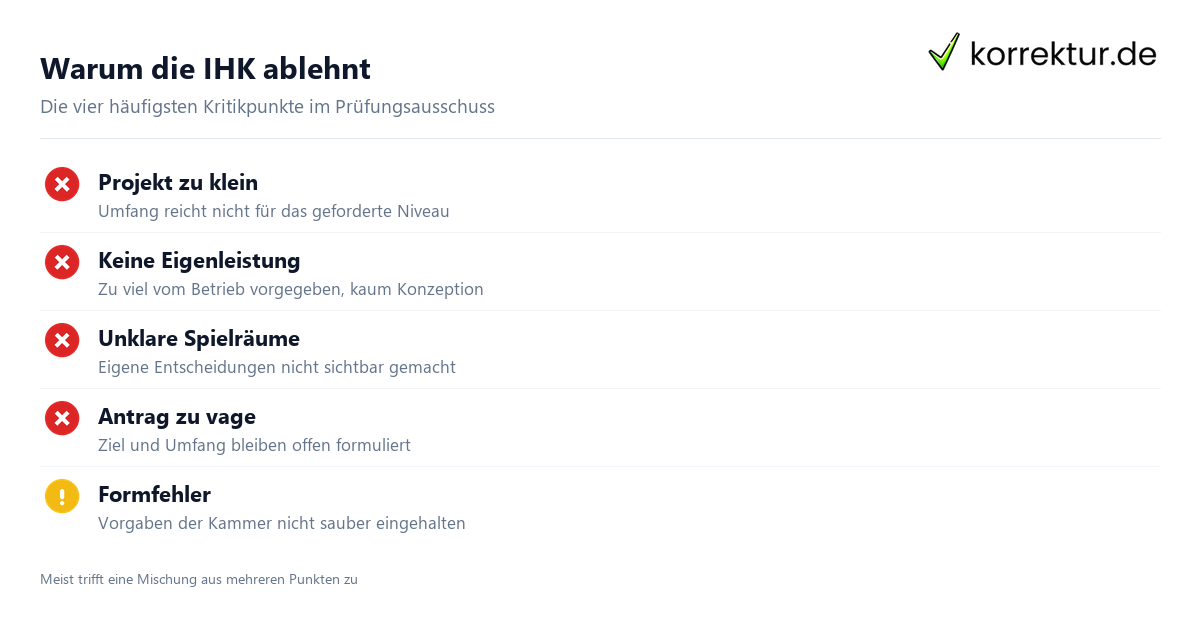This screenshot has height=630, width=1200.
Task: Click the Antrag zu vage title
Action: (177, 417)
